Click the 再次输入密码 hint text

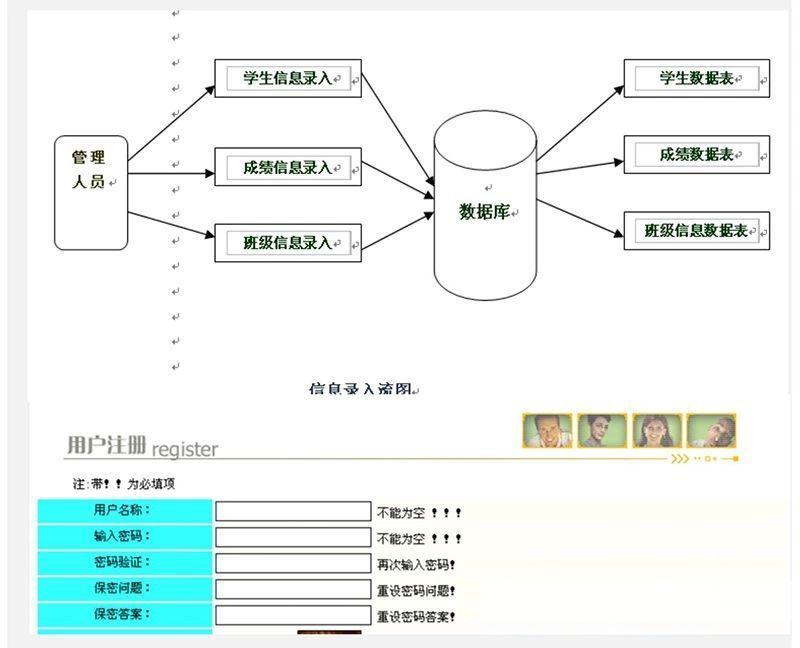click(x=416, y=565)
